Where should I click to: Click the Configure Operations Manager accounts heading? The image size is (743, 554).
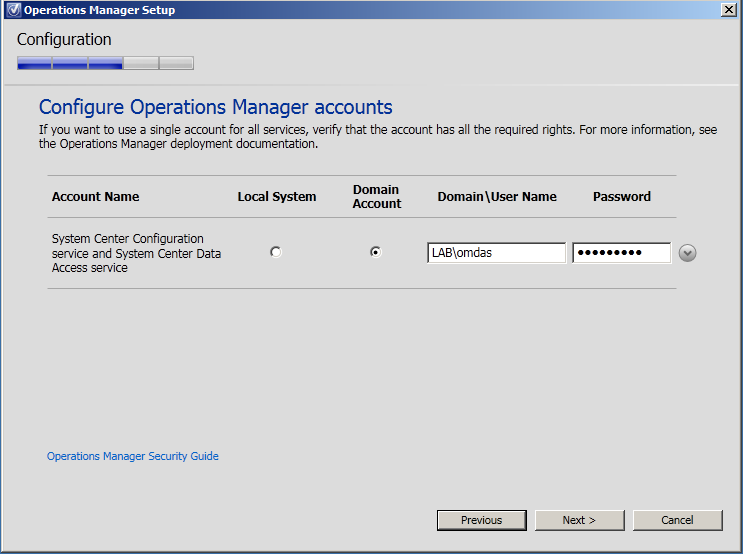point(216,107)
